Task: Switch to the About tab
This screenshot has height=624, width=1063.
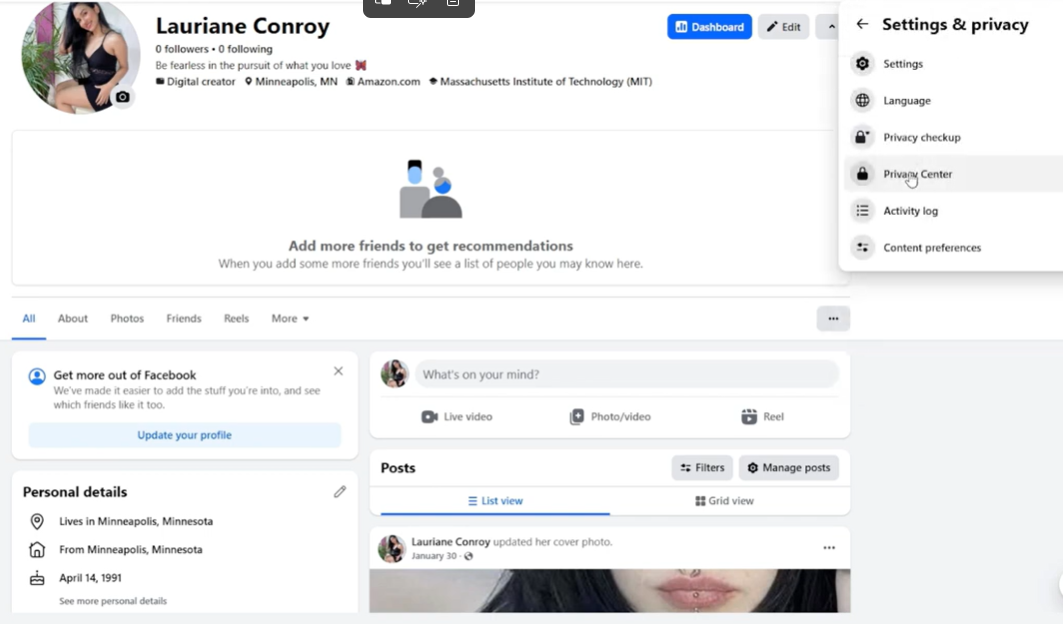Action: coord(73,318)
